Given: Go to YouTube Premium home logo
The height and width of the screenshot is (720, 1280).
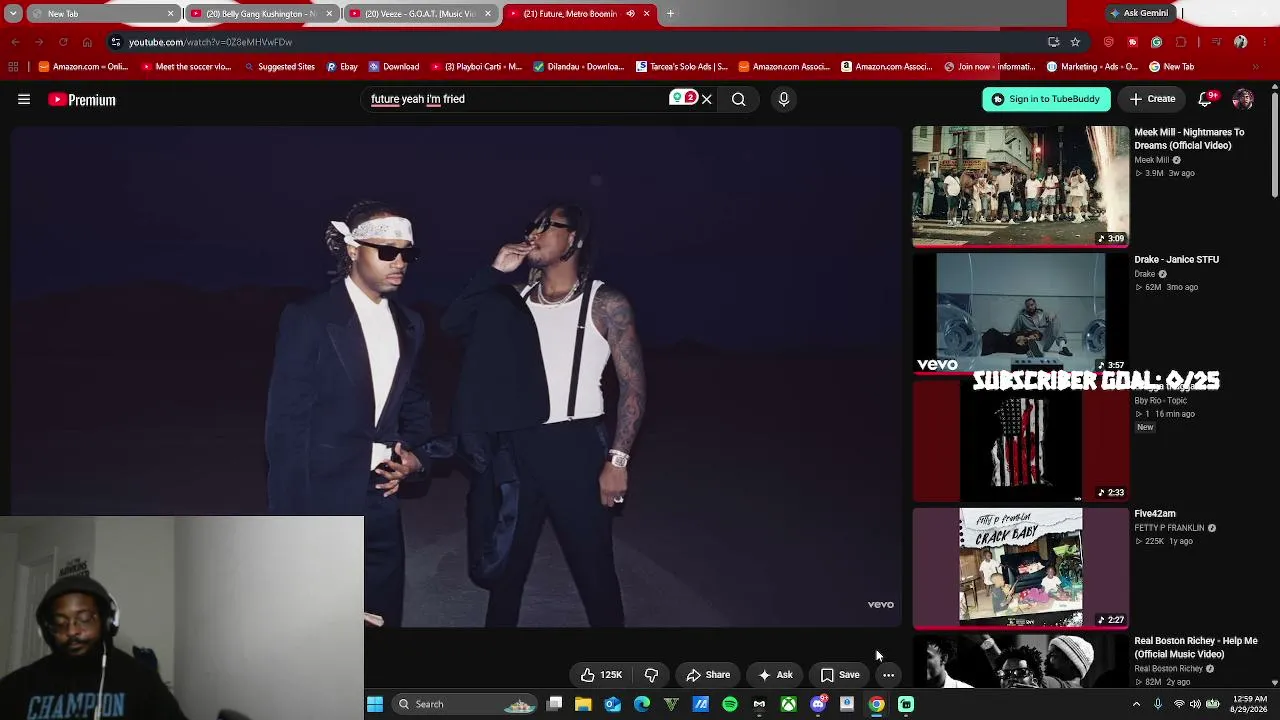Looking at the screenshot, I should 82,100.
